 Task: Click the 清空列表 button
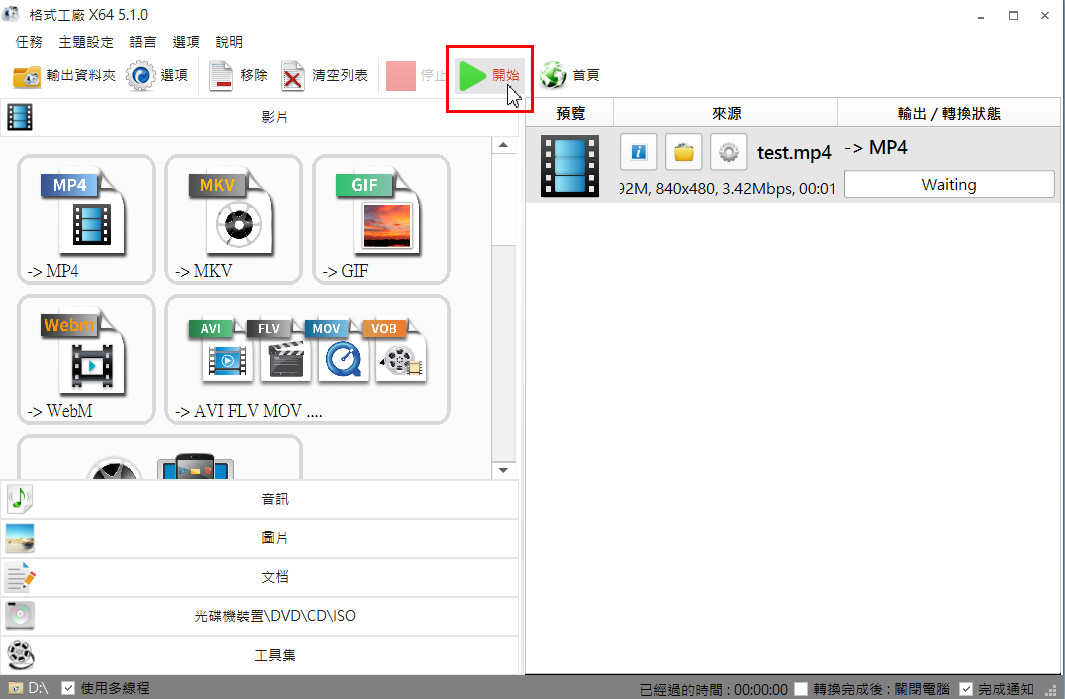tap(324, 76)
